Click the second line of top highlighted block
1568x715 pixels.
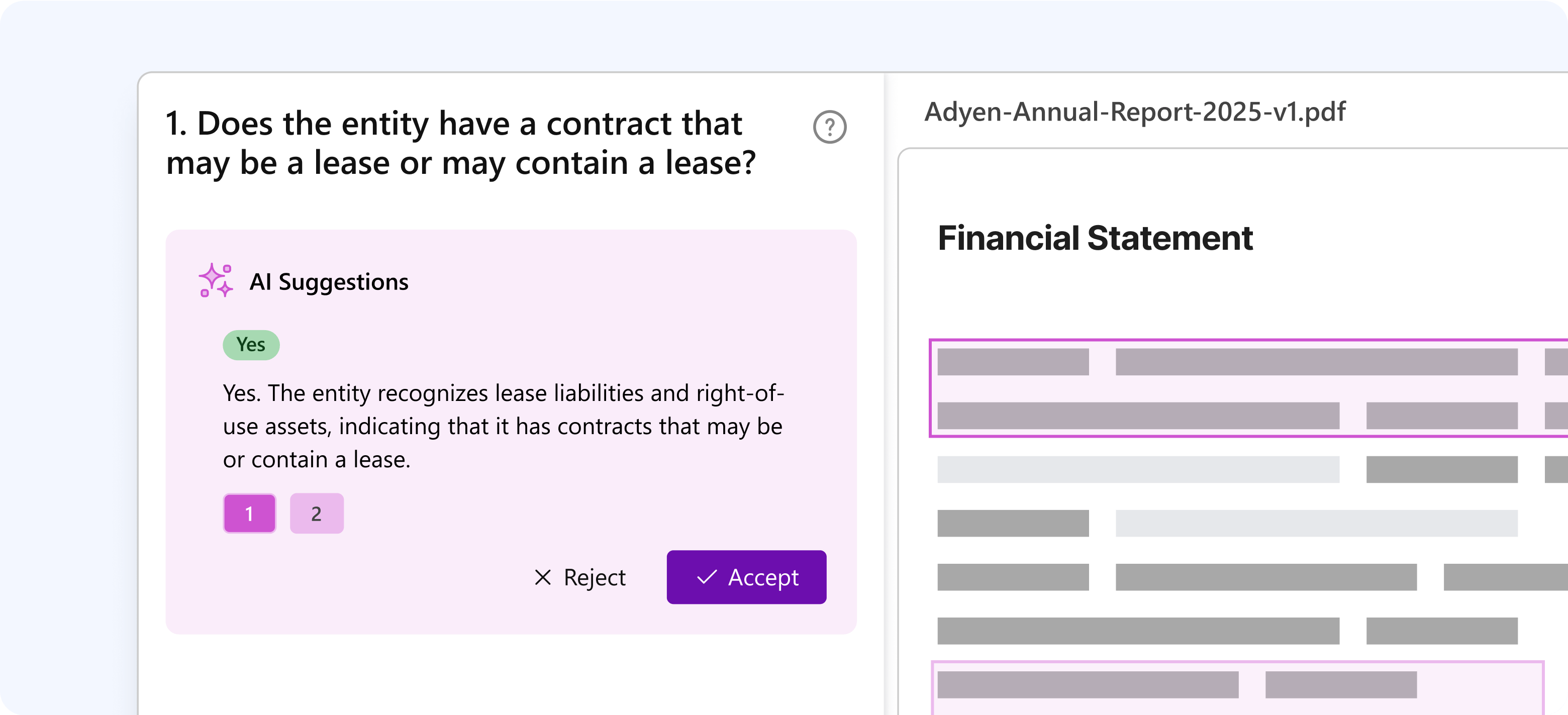(x=1138, y=416)
